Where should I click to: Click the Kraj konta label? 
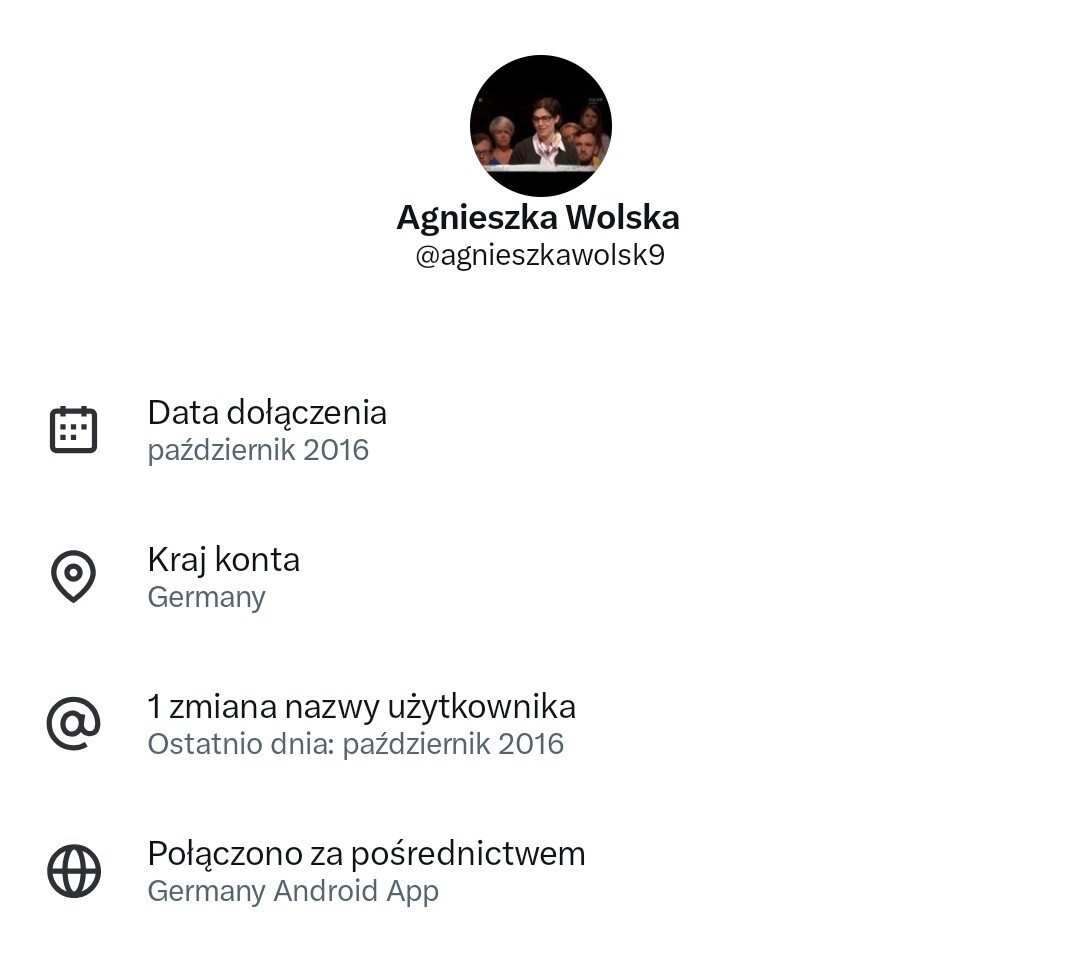(x=224, y=559)
